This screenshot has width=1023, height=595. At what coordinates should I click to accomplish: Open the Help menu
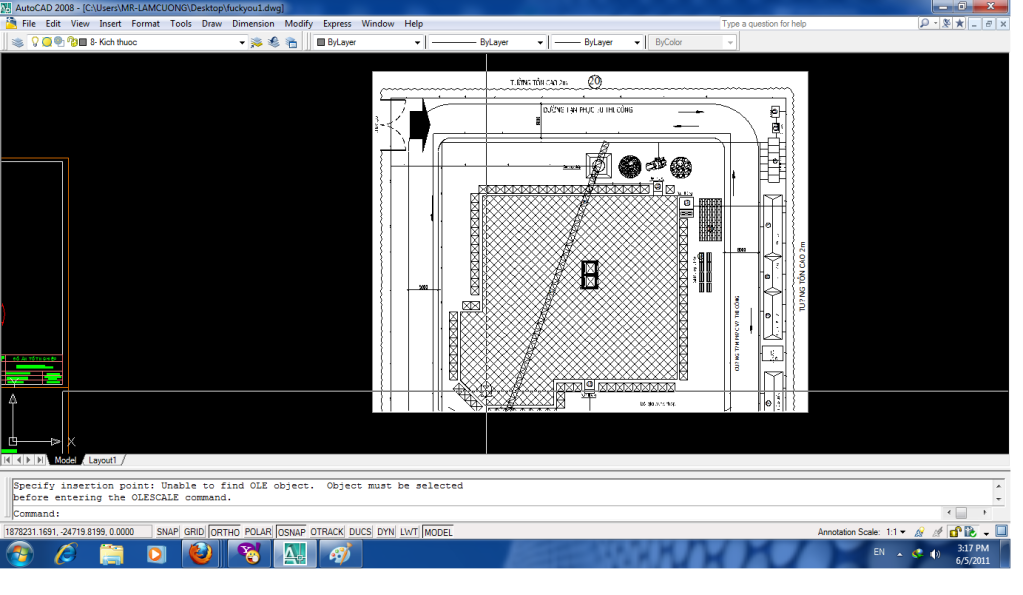coord(414,23)
